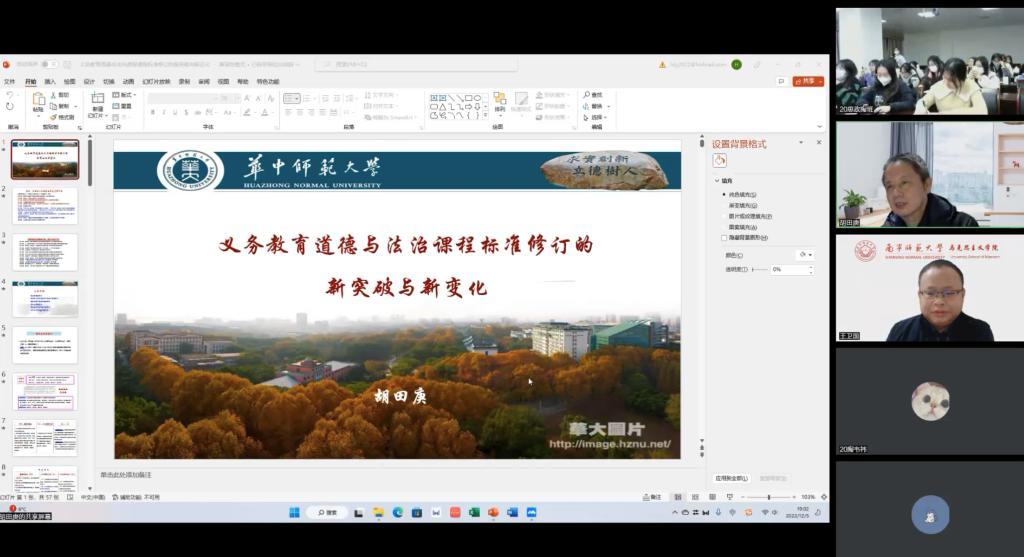
Task: Switch to the View (视图) tab
Action: point(223,82)
